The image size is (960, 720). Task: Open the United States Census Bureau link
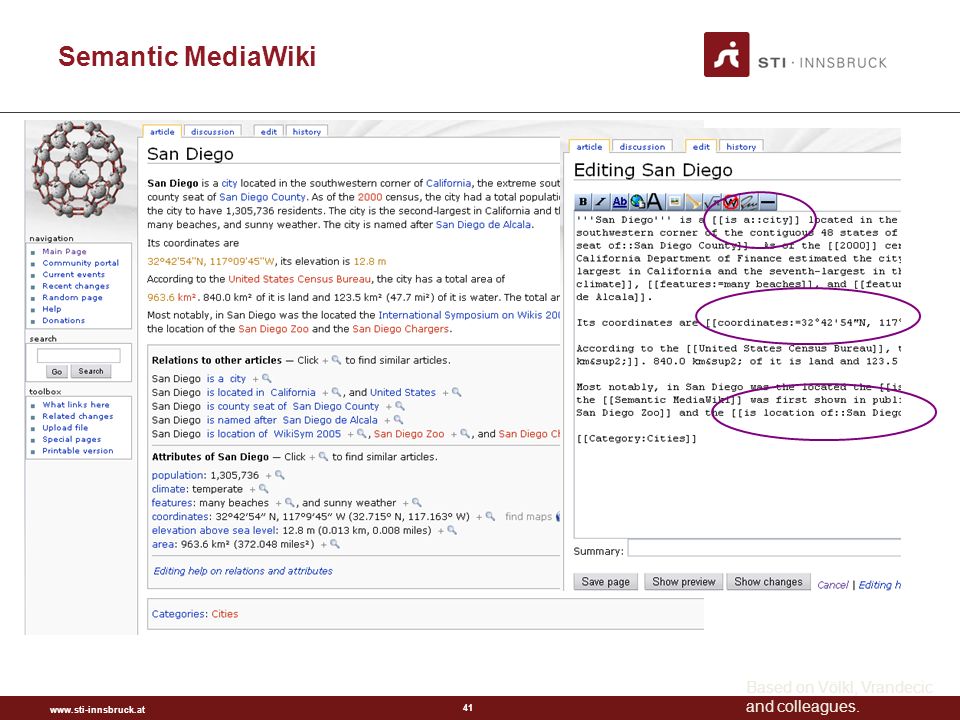(x=299, y=279)
